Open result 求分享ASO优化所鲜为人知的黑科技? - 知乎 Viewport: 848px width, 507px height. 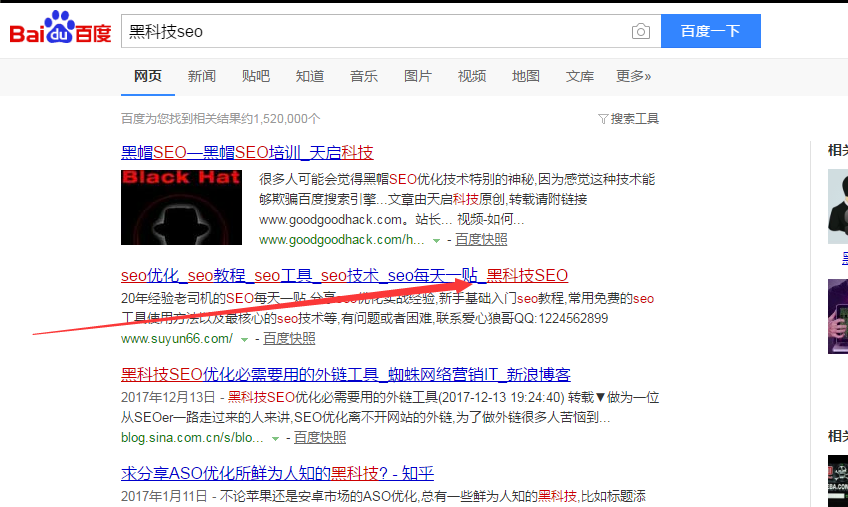tap(277, 473)
